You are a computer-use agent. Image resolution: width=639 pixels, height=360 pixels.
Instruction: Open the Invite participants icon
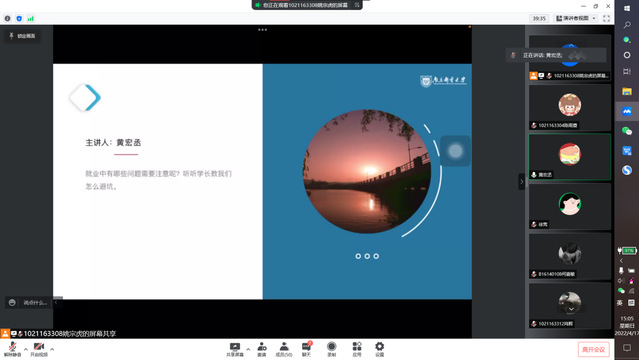(x=262, y=349)
